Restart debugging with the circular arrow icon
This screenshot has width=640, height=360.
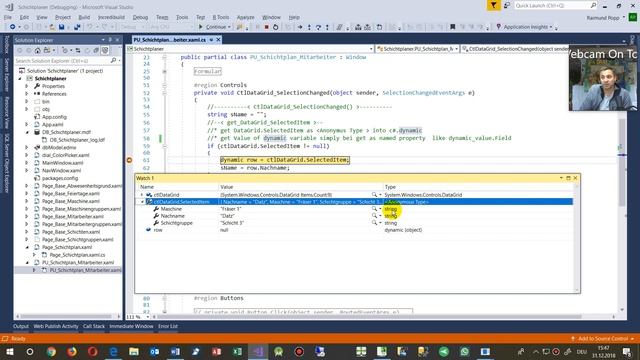[x=276, y=27]
